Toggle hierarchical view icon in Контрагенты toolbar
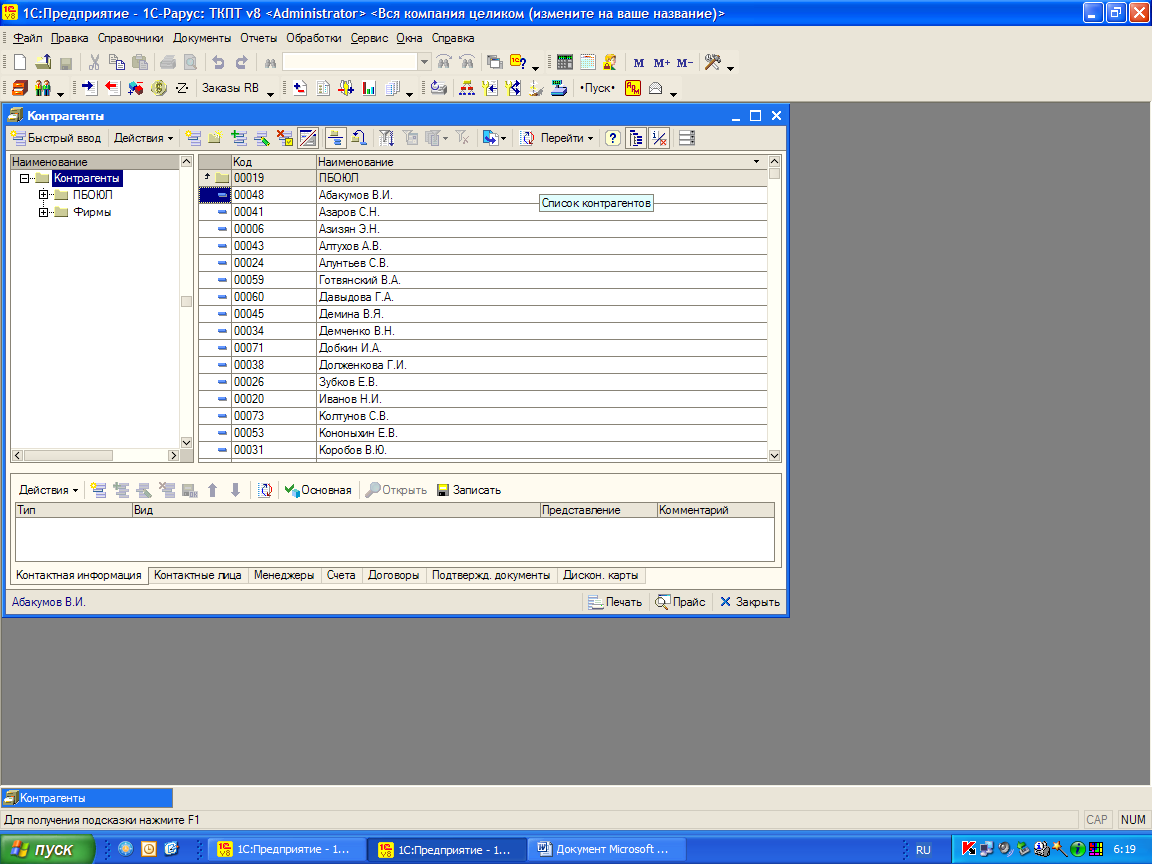Image resolution: width=1152 pixels, height=864 pixels. coord(335,137)
